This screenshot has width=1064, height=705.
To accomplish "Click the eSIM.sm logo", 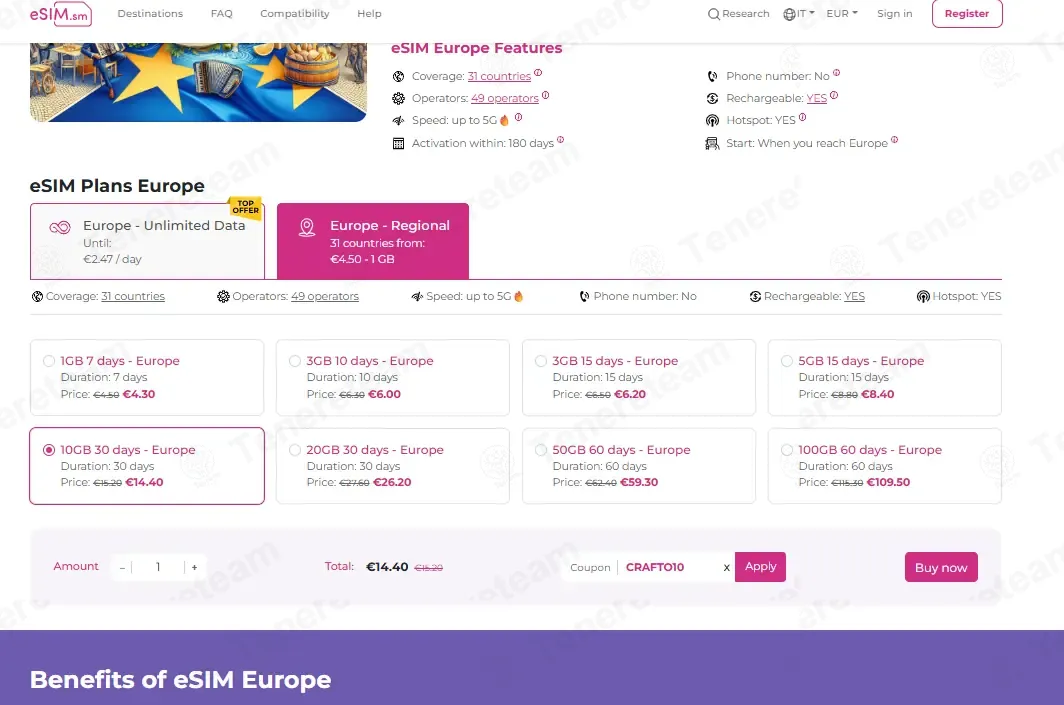I will click(61, 14).
